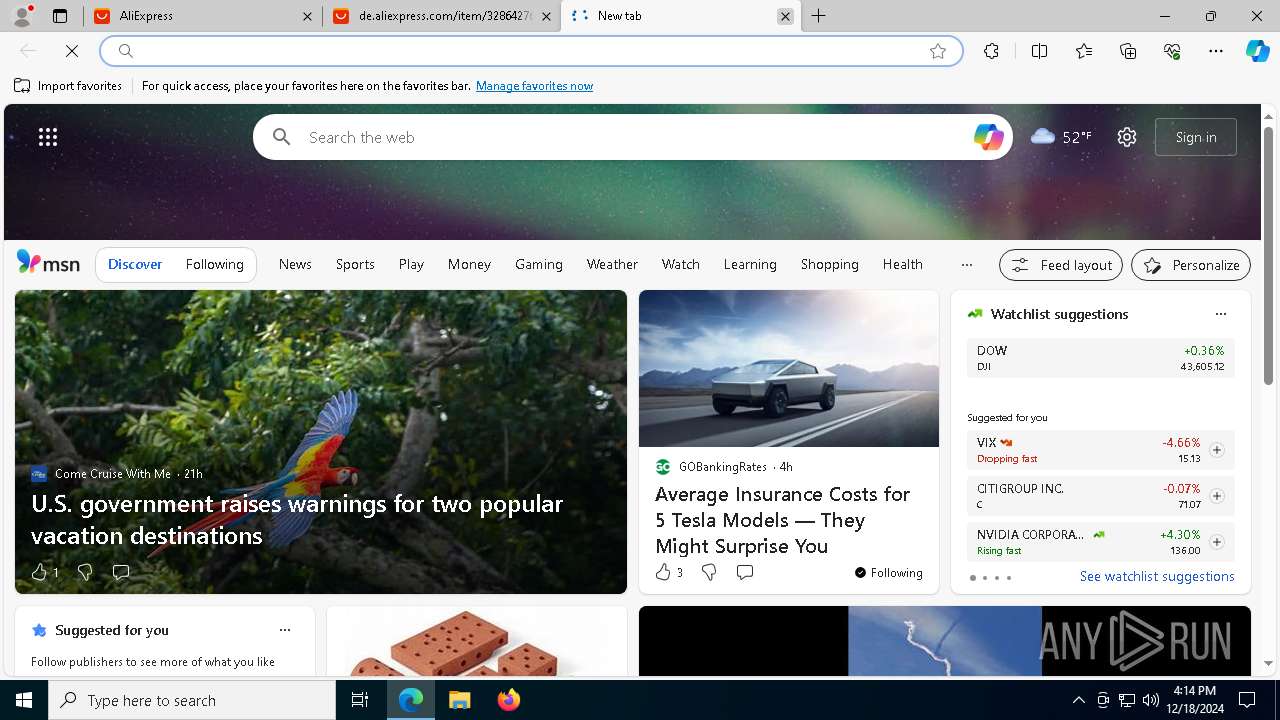This screenshot has width=1280, height=720.
Task: Open Task View on taskbar
Action: 360,700
